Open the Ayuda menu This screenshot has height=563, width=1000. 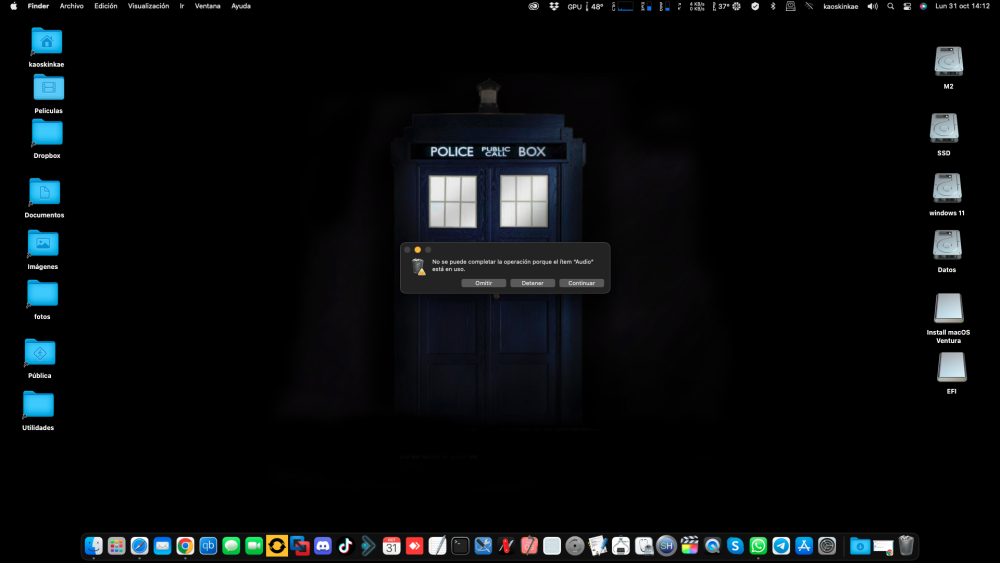tap(241, 6)
